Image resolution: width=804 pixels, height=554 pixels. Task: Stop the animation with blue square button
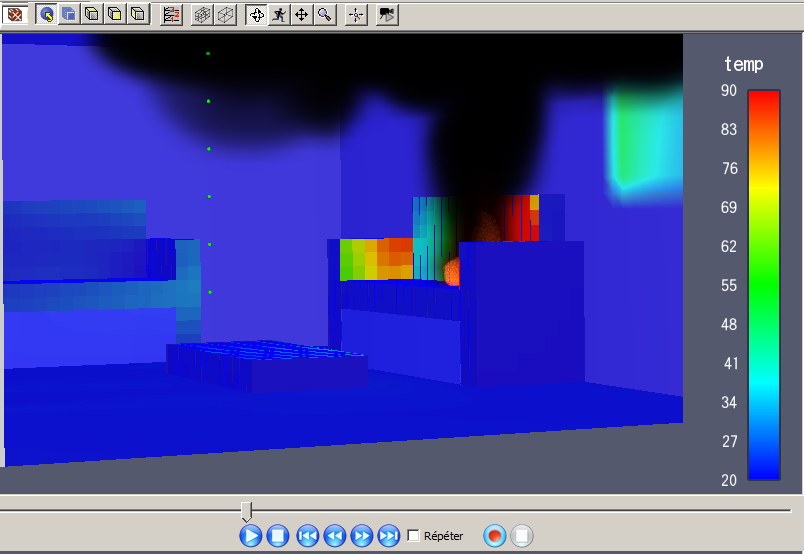tap(278, 536)
